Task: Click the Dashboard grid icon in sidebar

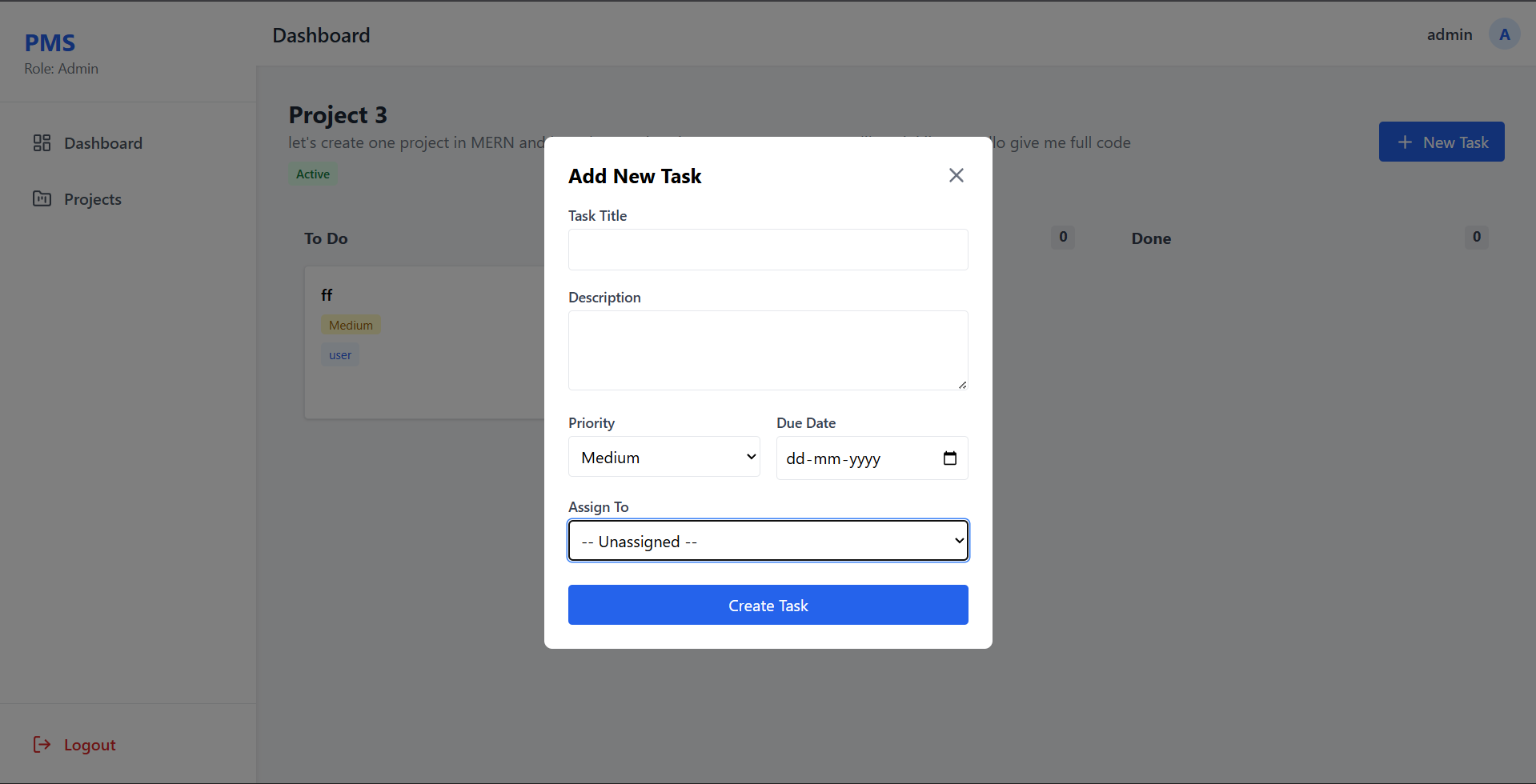Action: tap(42, 143)
